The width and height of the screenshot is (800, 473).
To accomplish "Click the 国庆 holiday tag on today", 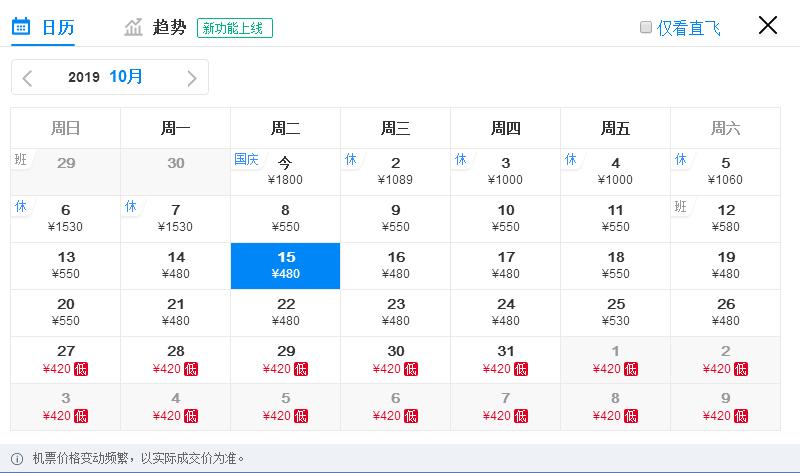I will (246, 159).
